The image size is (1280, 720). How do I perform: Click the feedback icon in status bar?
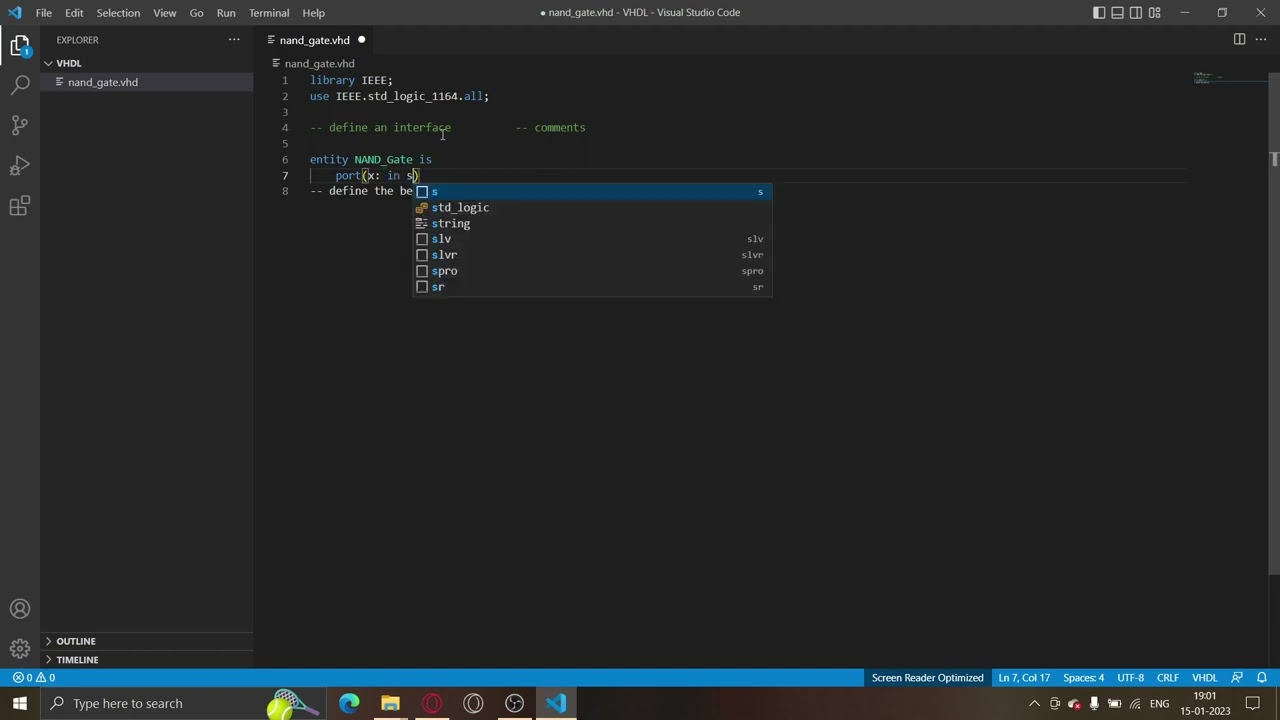pos(1237,678)
